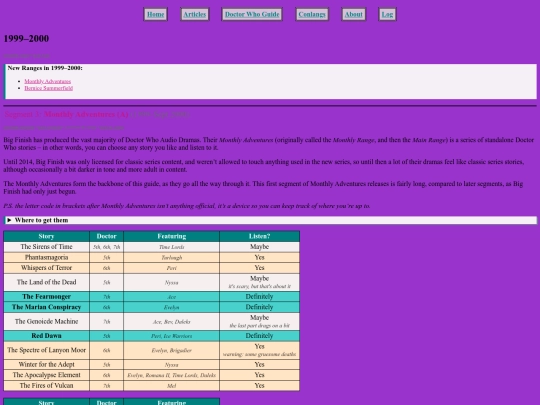The width and height of the screenshot is (540, 405).
Task: Open the Doctor Who Guide link
Action: click(252, 14)
